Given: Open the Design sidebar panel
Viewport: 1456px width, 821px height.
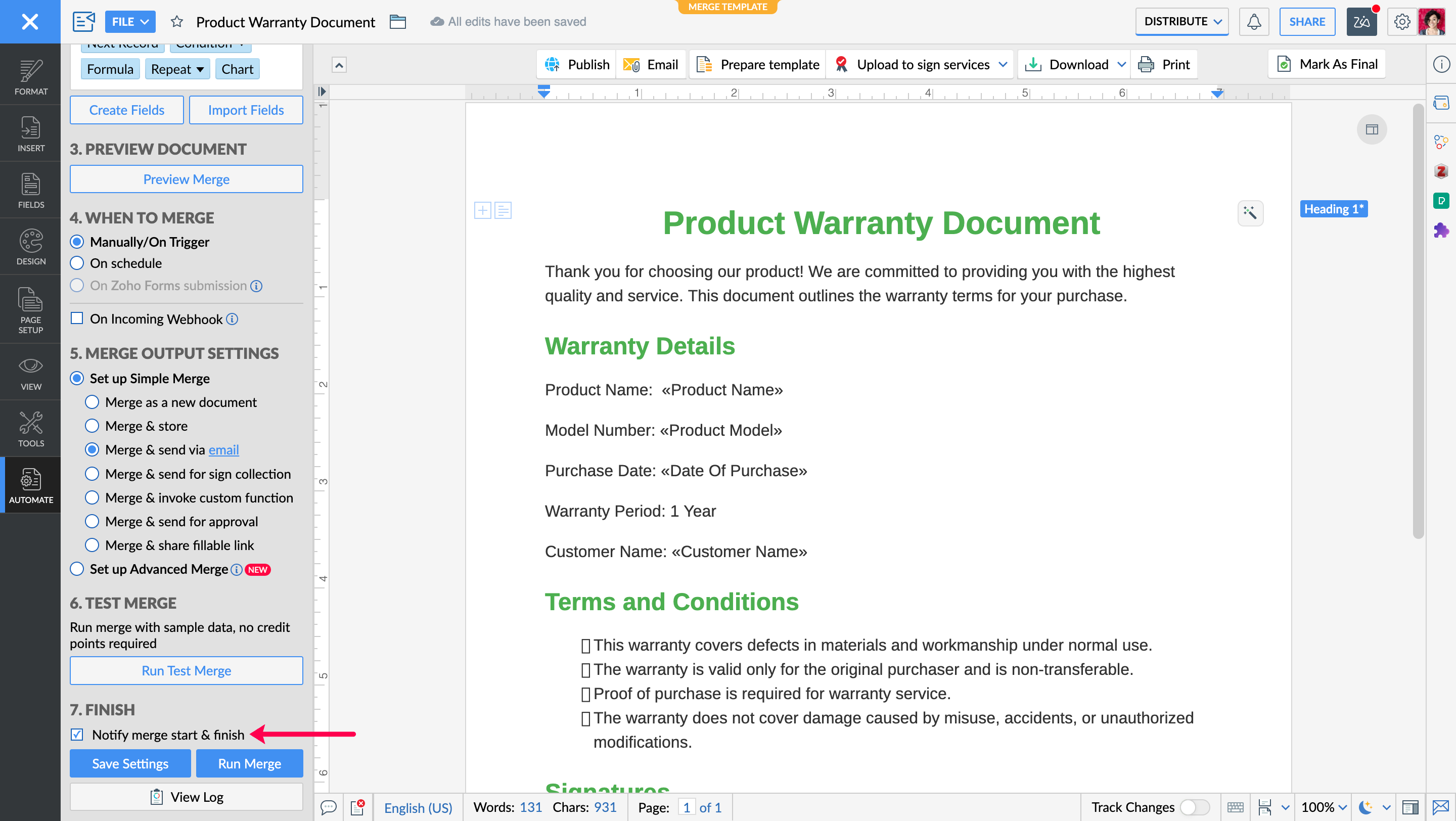Looking at the screenshot, I should tap(30, 248).
